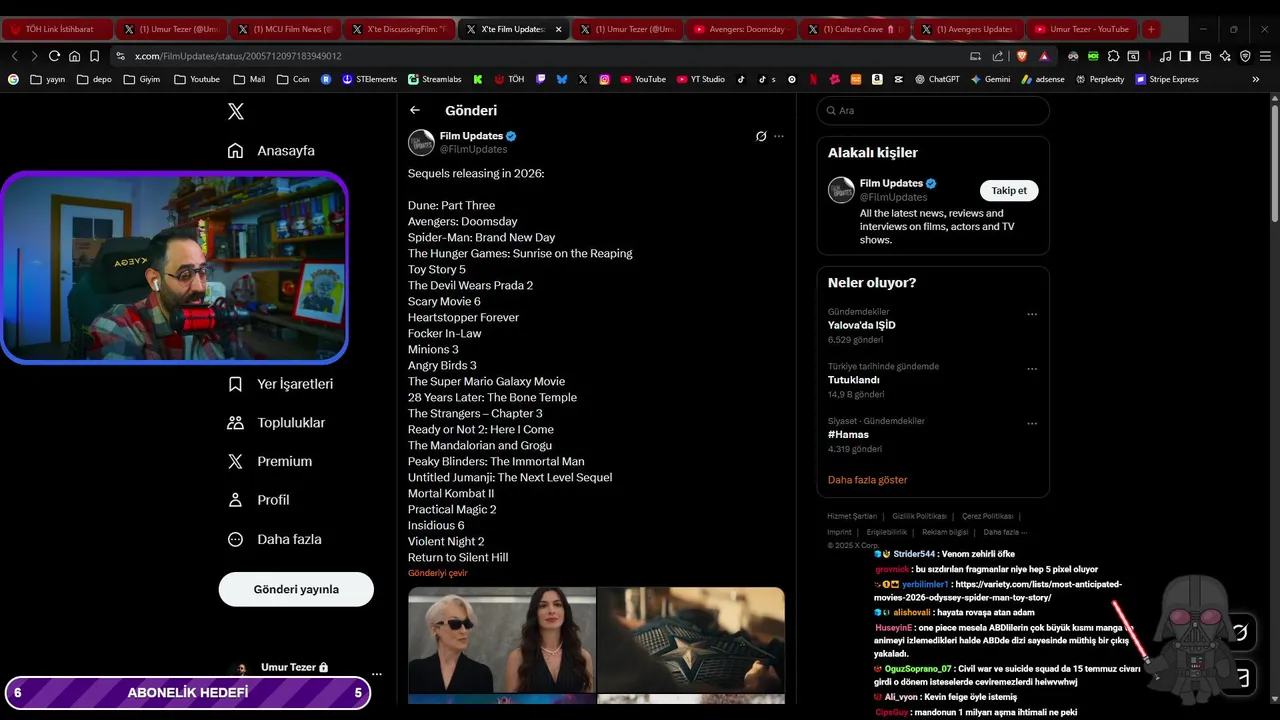Screen dimensions: 1280x720
Task: Open the Perplexity bookmark
Action: 1100,79
